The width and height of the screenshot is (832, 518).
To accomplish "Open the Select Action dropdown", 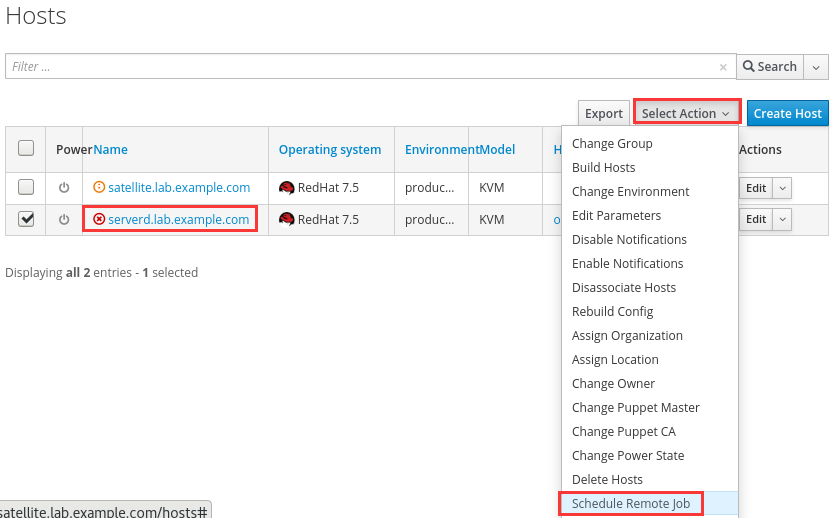I will click(686, 114).
